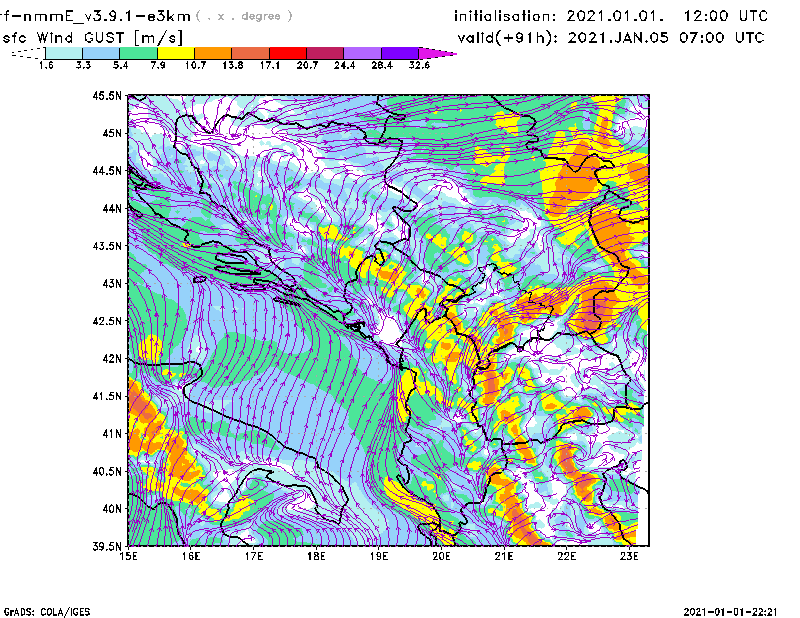Click the light blue 3.3–5.4 legend swatch
The width and height of the screenshot is (800, 618).
(x=101, y=53)
